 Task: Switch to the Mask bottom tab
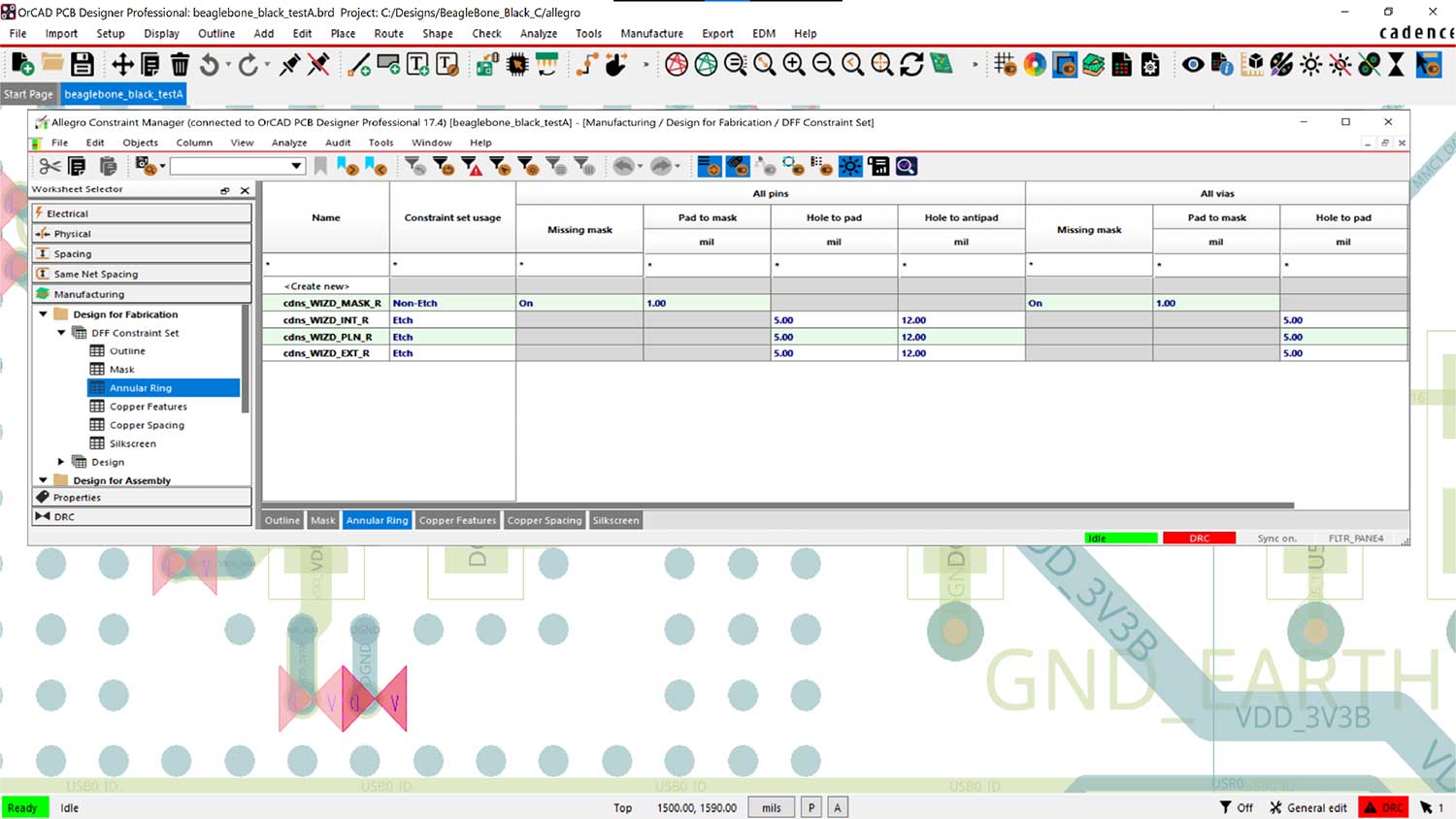[322, 521]
